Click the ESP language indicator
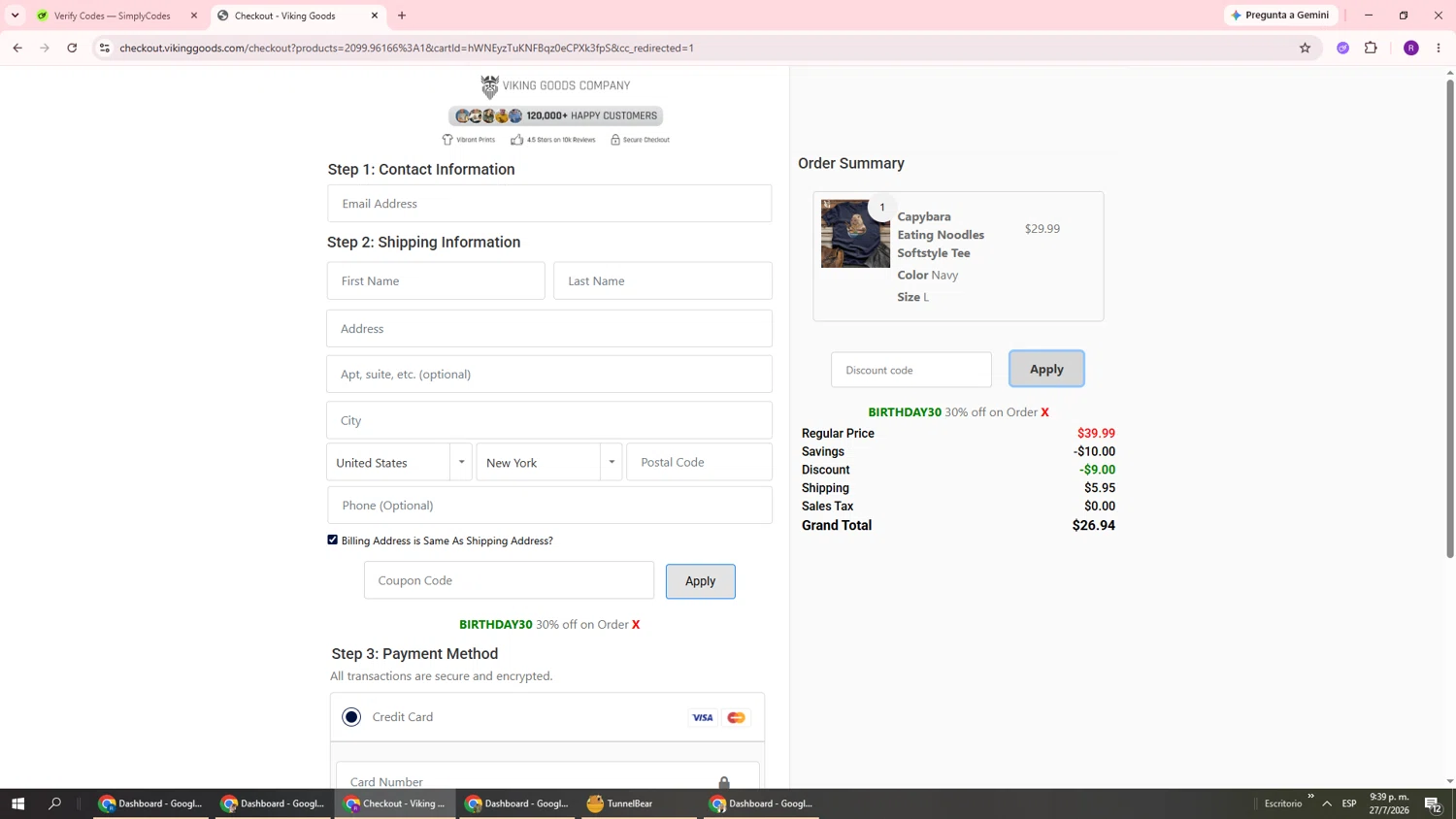The image size is (1456, 819). [x=1349, y=803]
